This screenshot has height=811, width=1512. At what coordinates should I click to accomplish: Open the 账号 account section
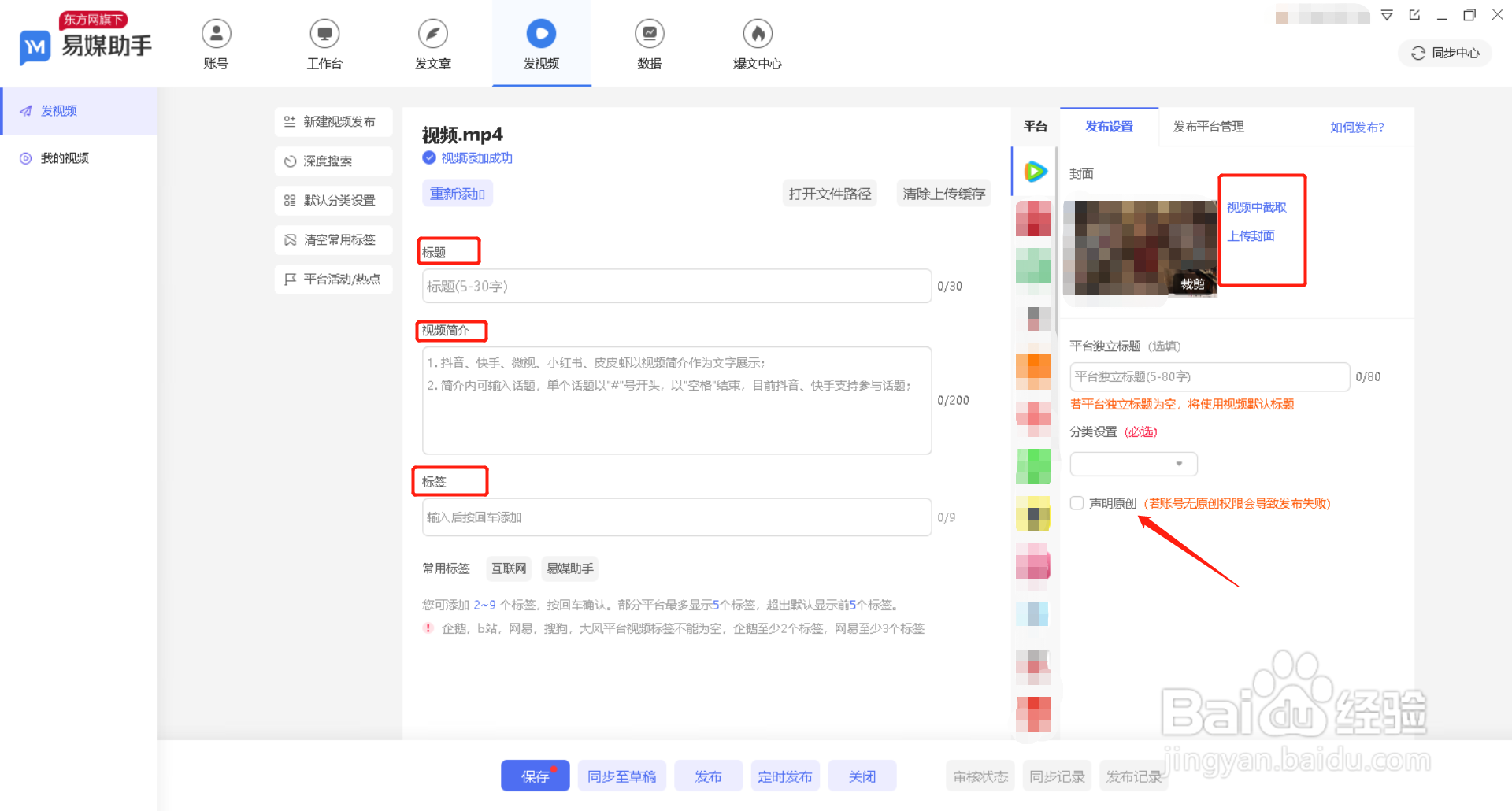[x=216, y=43]
